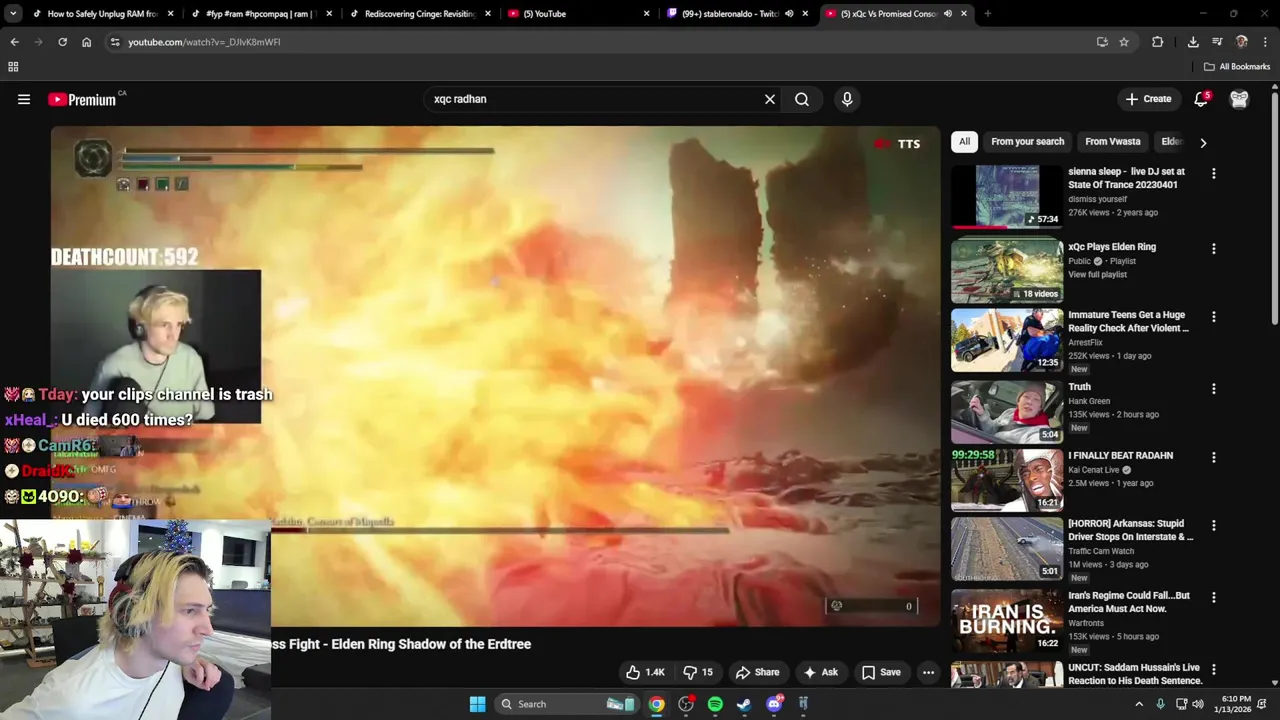The width and height of the screenshot is (1280, 720).
Task: Click the Ask button
Action: (821, 672)
